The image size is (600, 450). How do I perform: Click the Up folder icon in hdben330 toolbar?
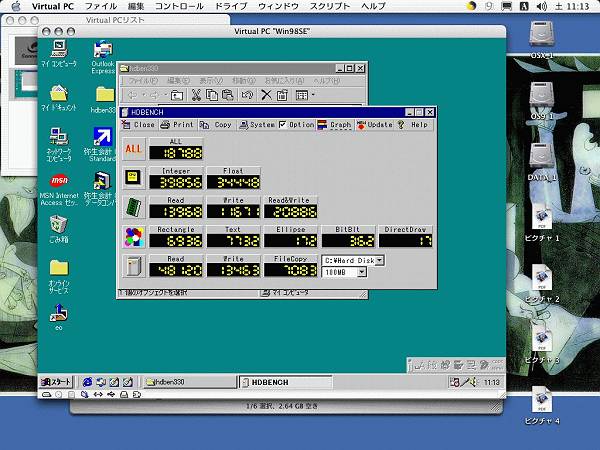pyautogui.click(x=177, y=95)
